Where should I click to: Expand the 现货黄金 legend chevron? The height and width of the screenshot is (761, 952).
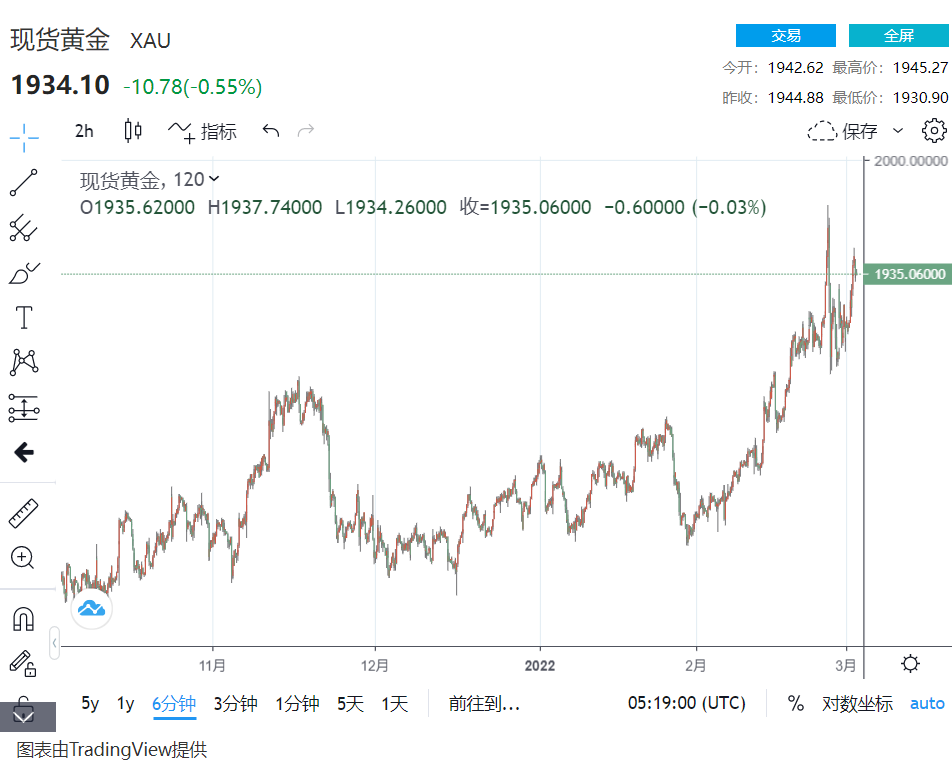tap(213, 179)
